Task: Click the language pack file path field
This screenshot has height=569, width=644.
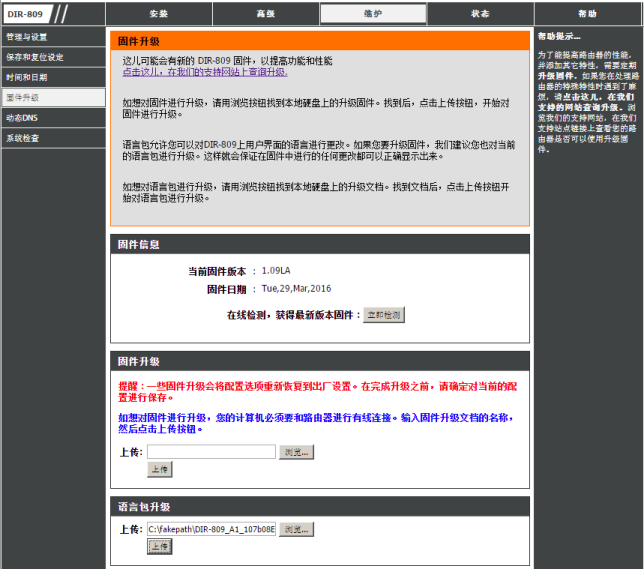Action: coord(211,529)
